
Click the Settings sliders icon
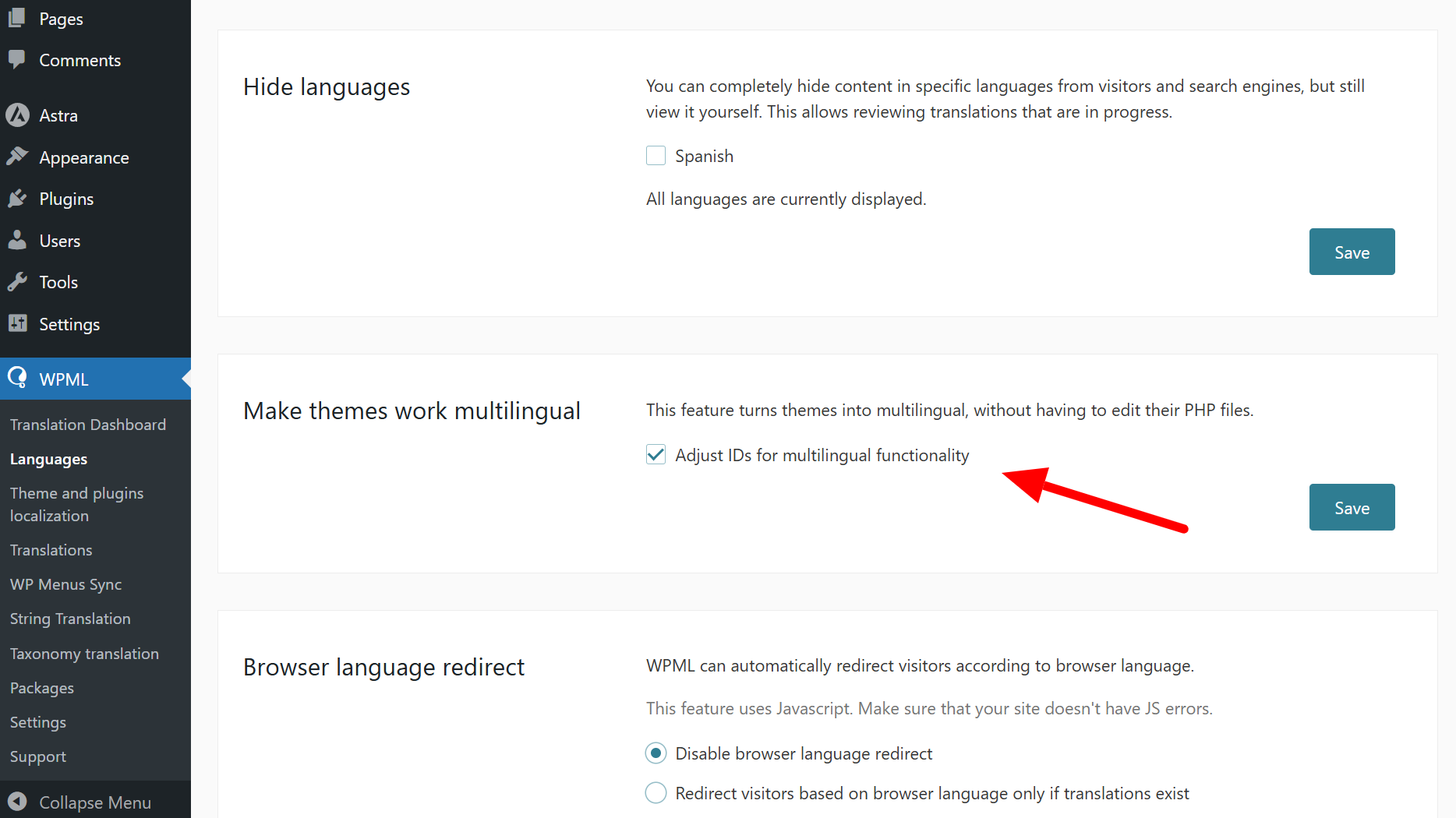pos(17,323)
